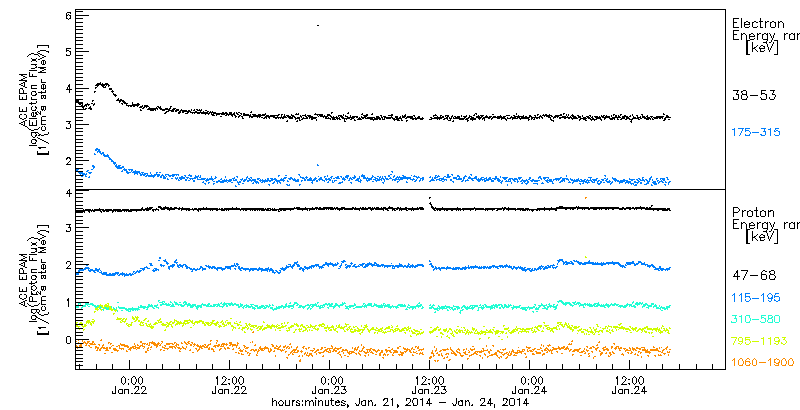800x410 pixels.
Task: Click the 12:00 Jan.23 time axis label
Action: pyautogui.click(x=430, y=385)
